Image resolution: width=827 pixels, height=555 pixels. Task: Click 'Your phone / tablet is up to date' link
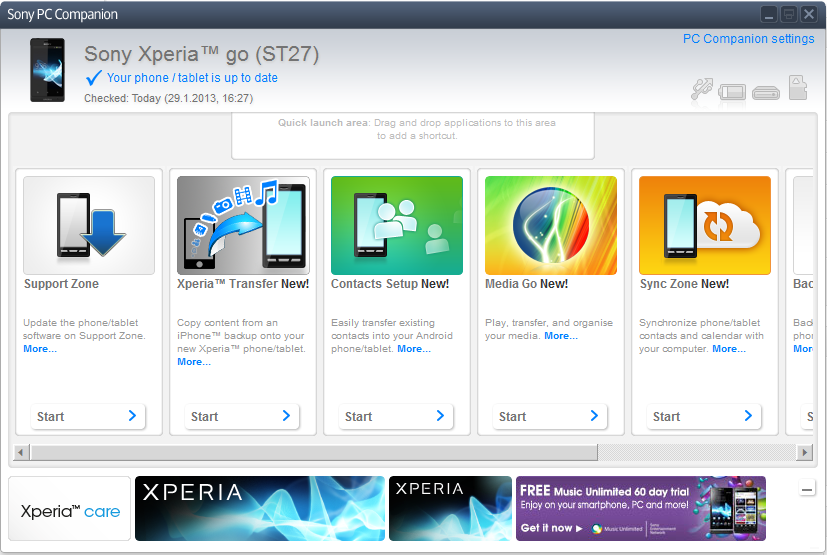click(192, 78)
